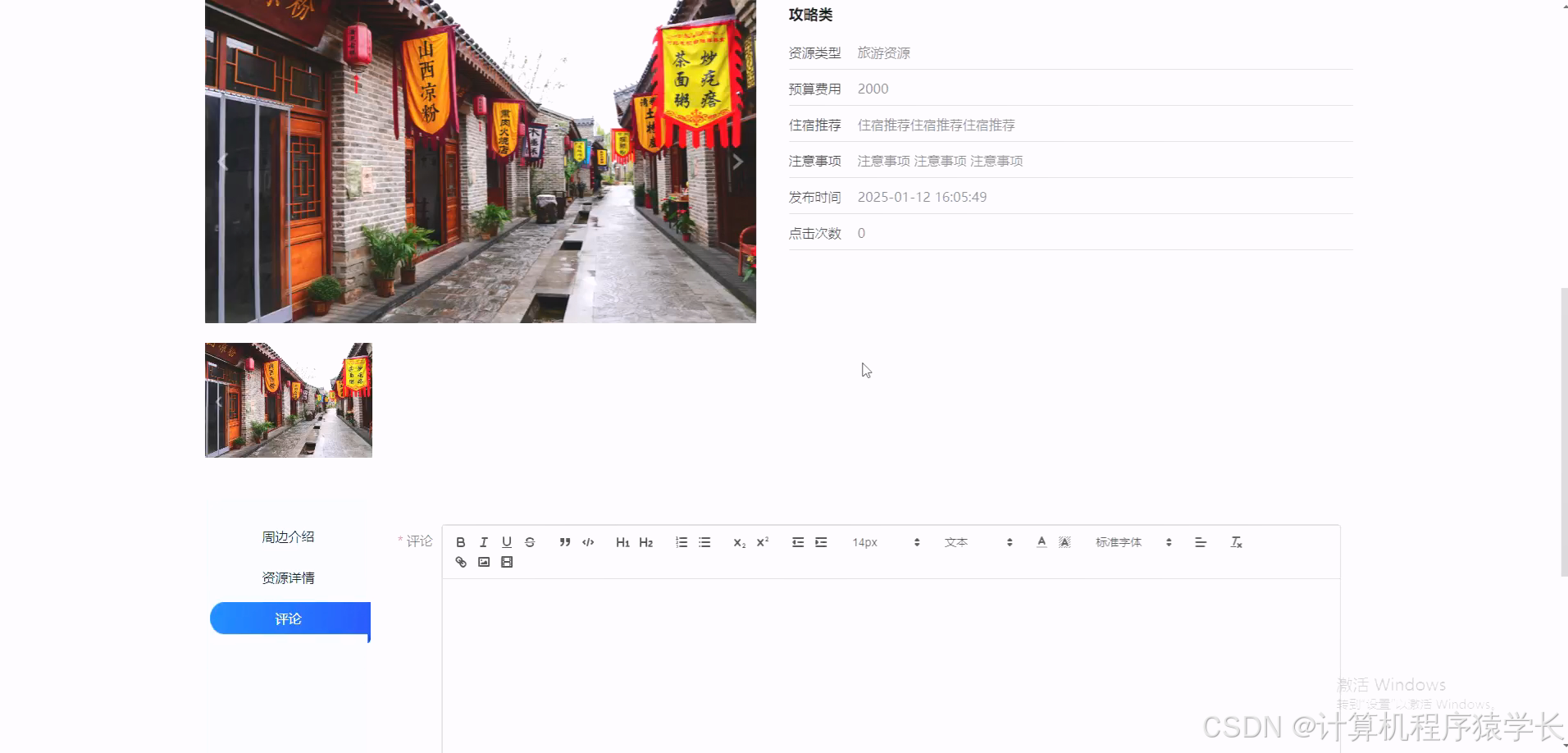Open the text background color picker
Viewport: 1568px width, 753px height.
1064,542
